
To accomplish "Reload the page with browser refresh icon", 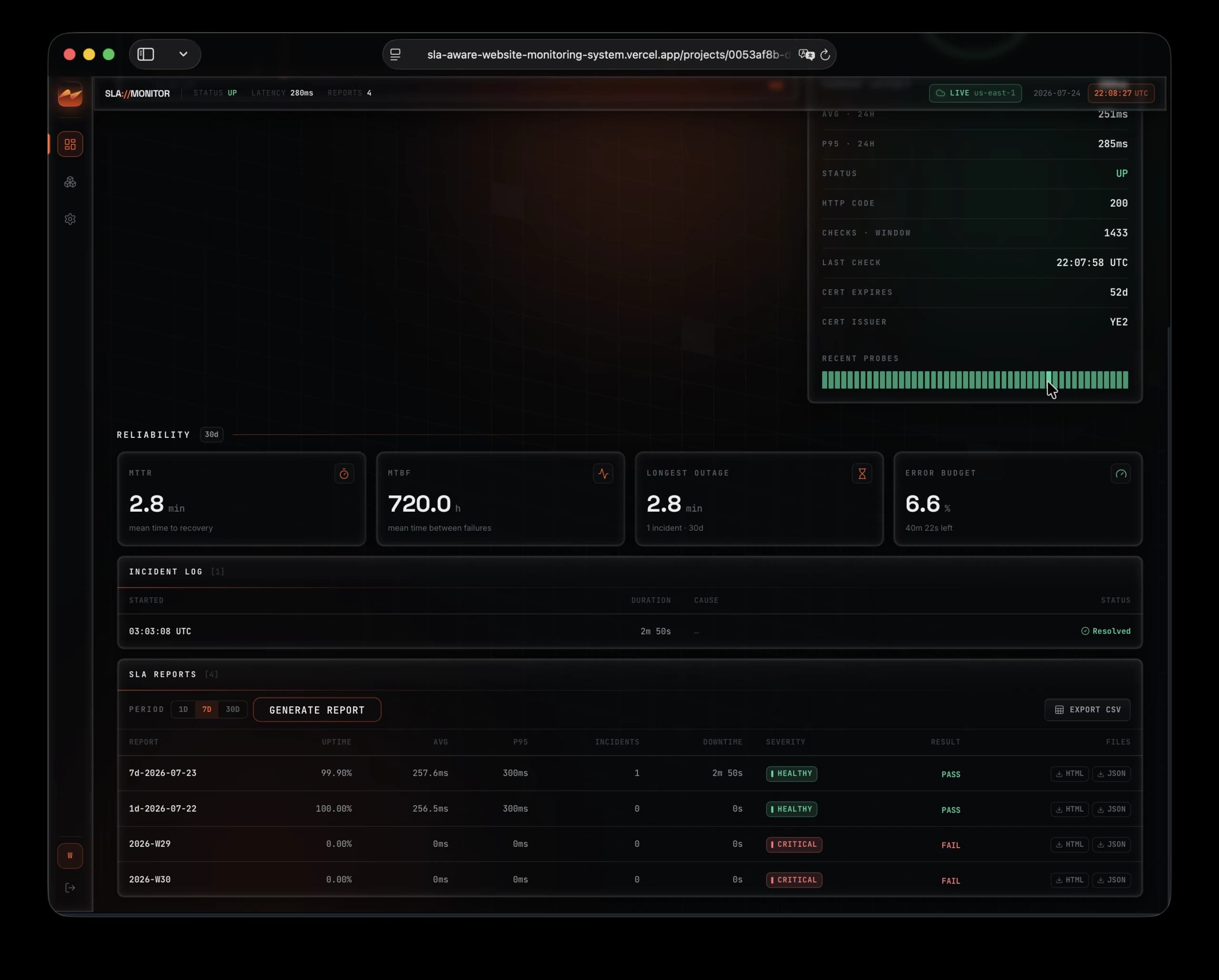I will (x=825, y=55).
